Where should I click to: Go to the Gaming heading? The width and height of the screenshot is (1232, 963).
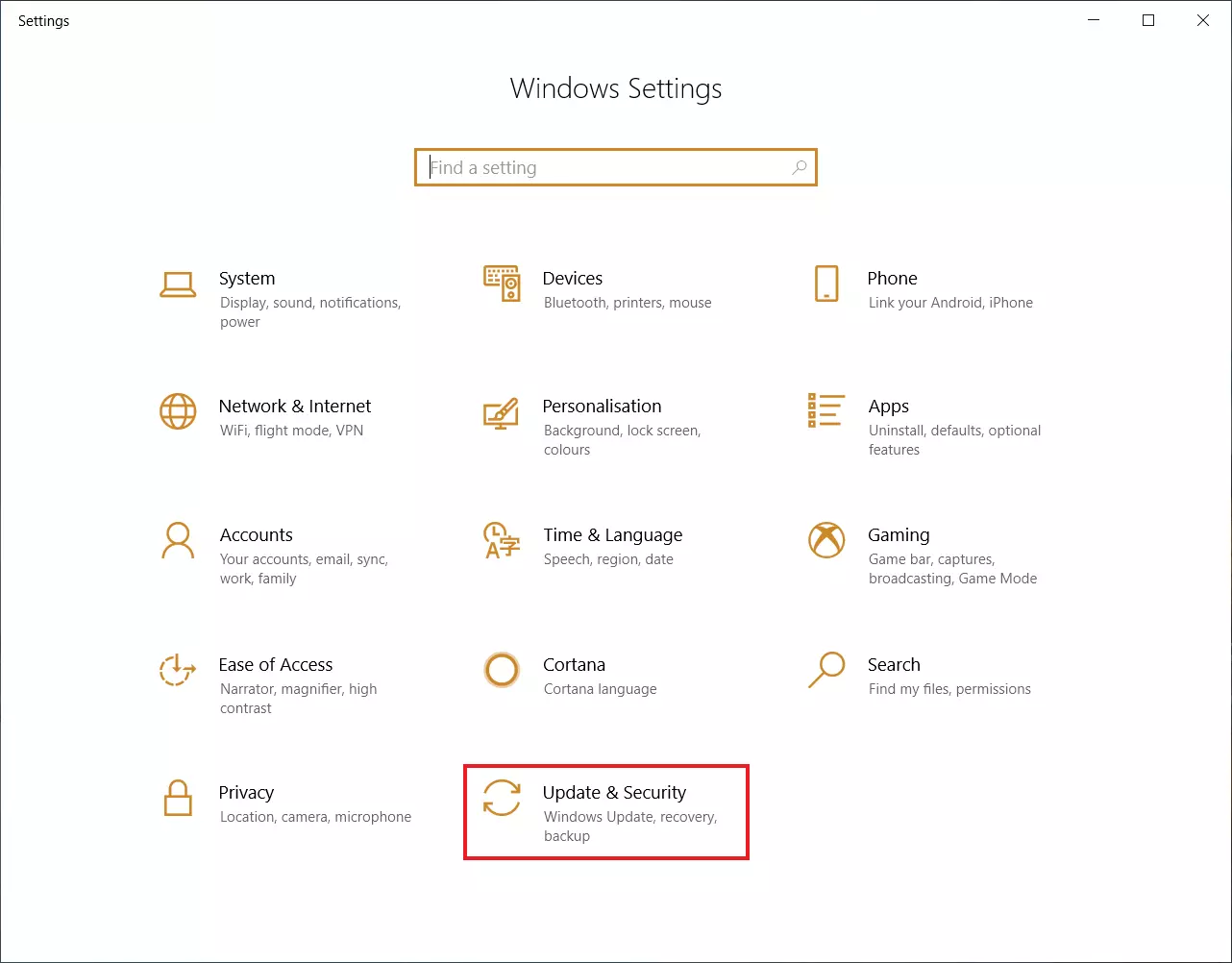899,535
